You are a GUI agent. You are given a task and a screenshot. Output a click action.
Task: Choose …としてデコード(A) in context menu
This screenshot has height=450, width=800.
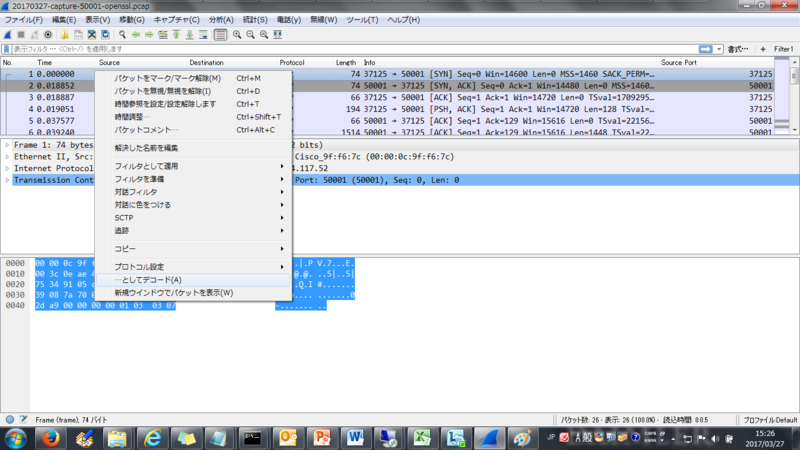click(x=193, y=280)
